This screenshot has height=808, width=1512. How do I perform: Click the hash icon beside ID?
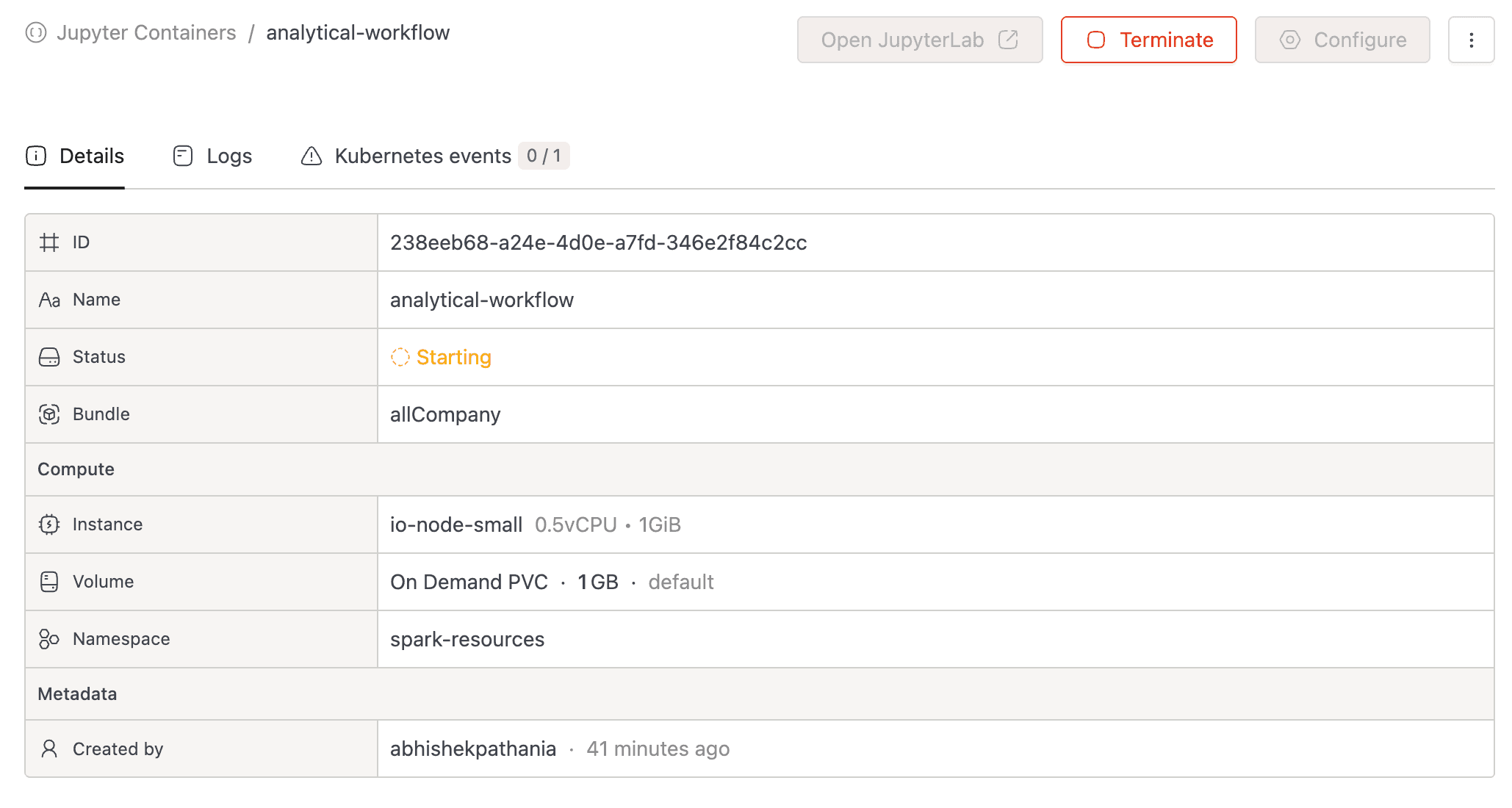[x=49, y=242]
